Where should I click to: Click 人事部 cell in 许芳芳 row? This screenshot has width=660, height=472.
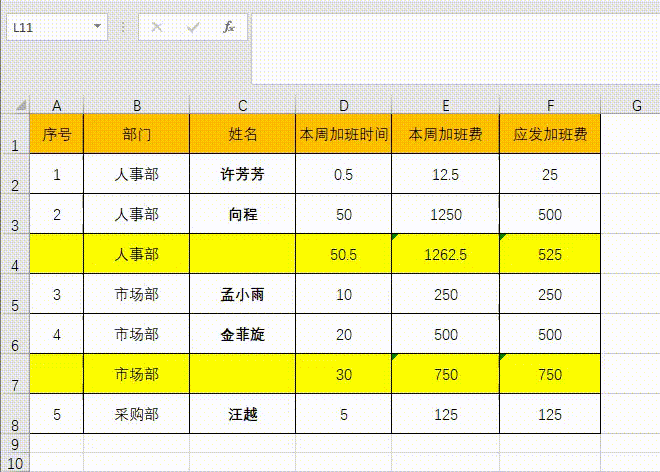tap(136, 174)
